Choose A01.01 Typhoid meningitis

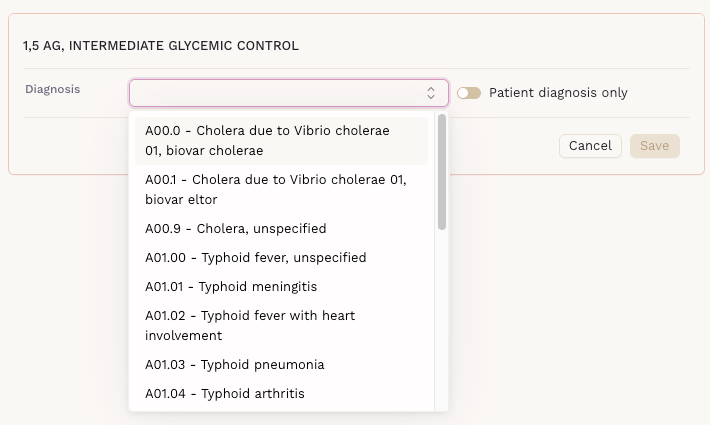(x=231, y=286)
